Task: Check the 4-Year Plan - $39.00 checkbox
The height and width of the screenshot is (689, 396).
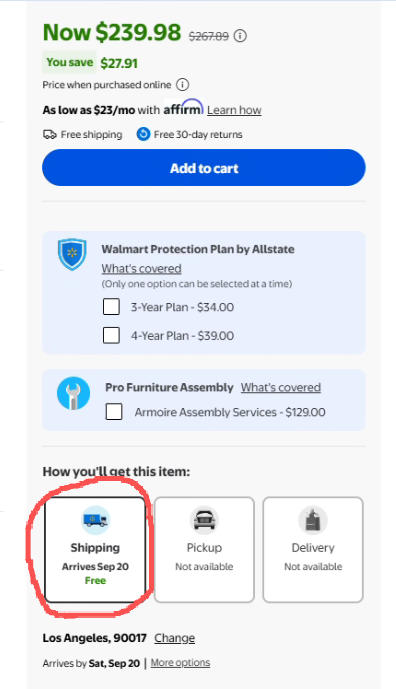Action: point(111,336)
